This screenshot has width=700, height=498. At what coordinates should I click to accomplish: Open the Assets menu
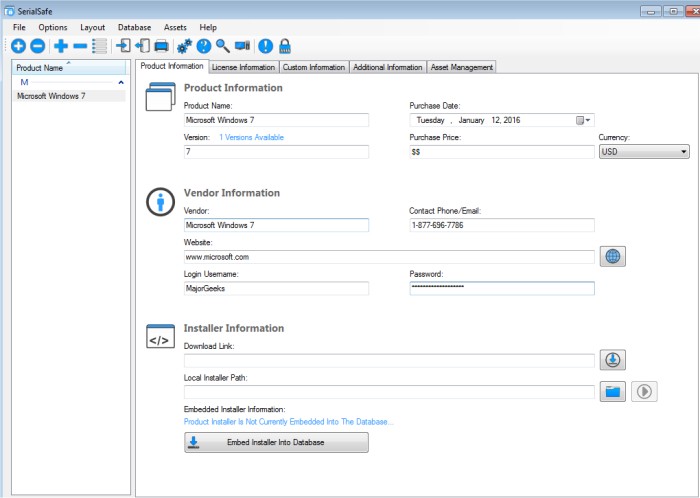pos(175,27)
